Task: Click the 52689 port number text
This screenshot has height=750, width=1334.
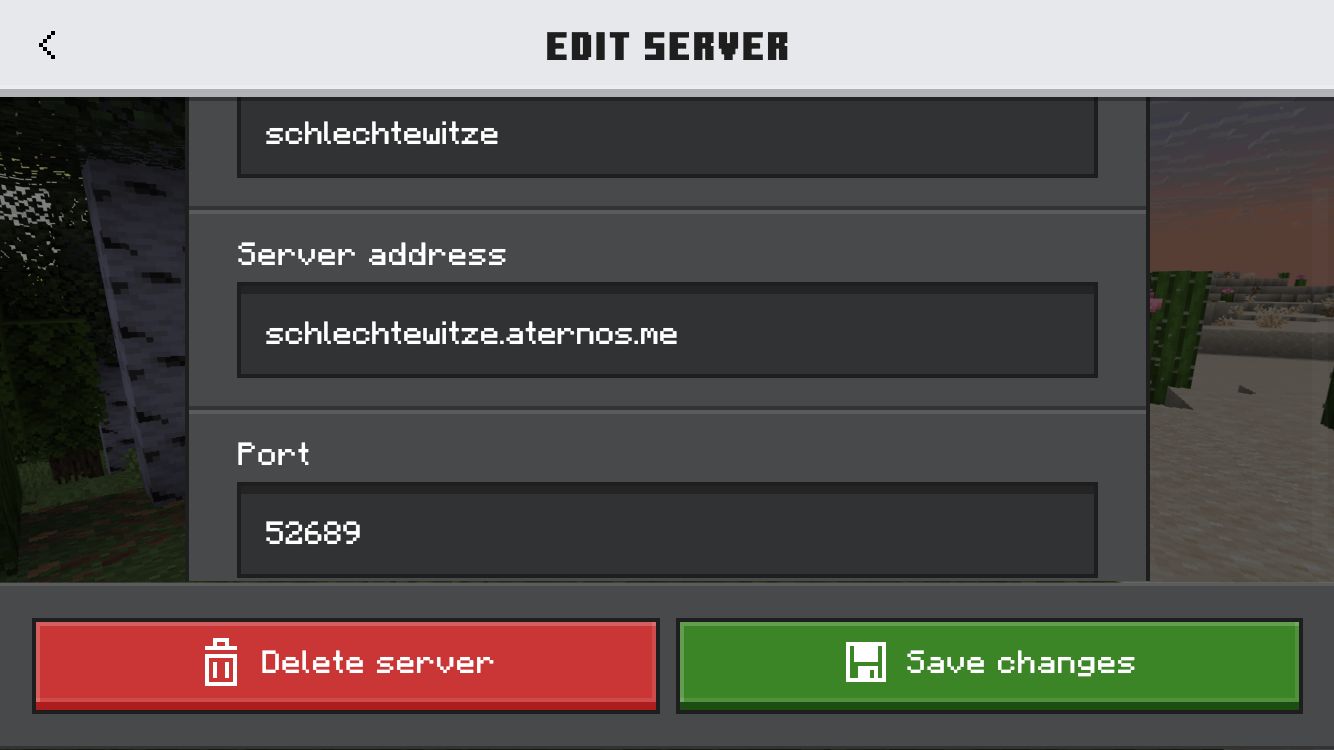Action: (312, 531)
